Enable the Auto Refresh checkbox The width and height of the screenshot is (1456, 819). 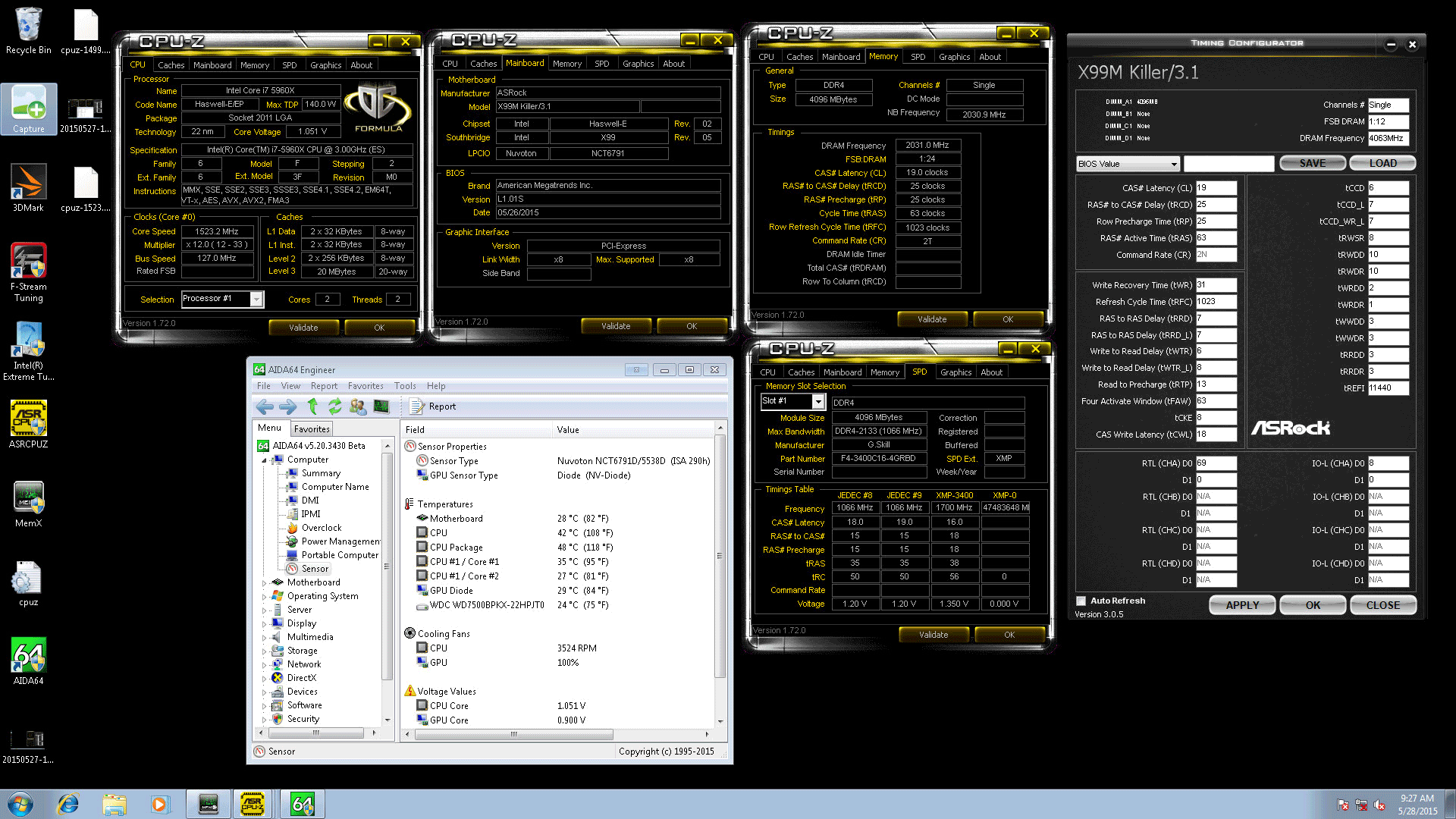(1081, 601)
